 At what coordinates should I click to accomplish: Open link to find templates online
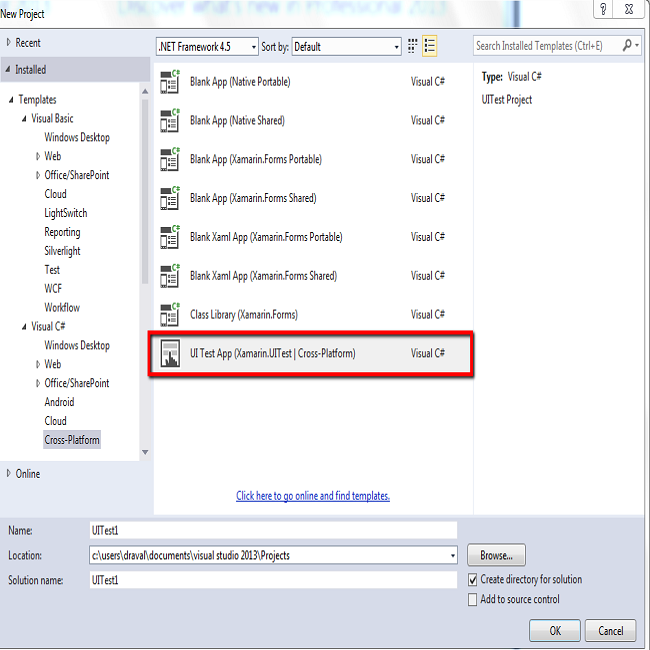(313, 496)
